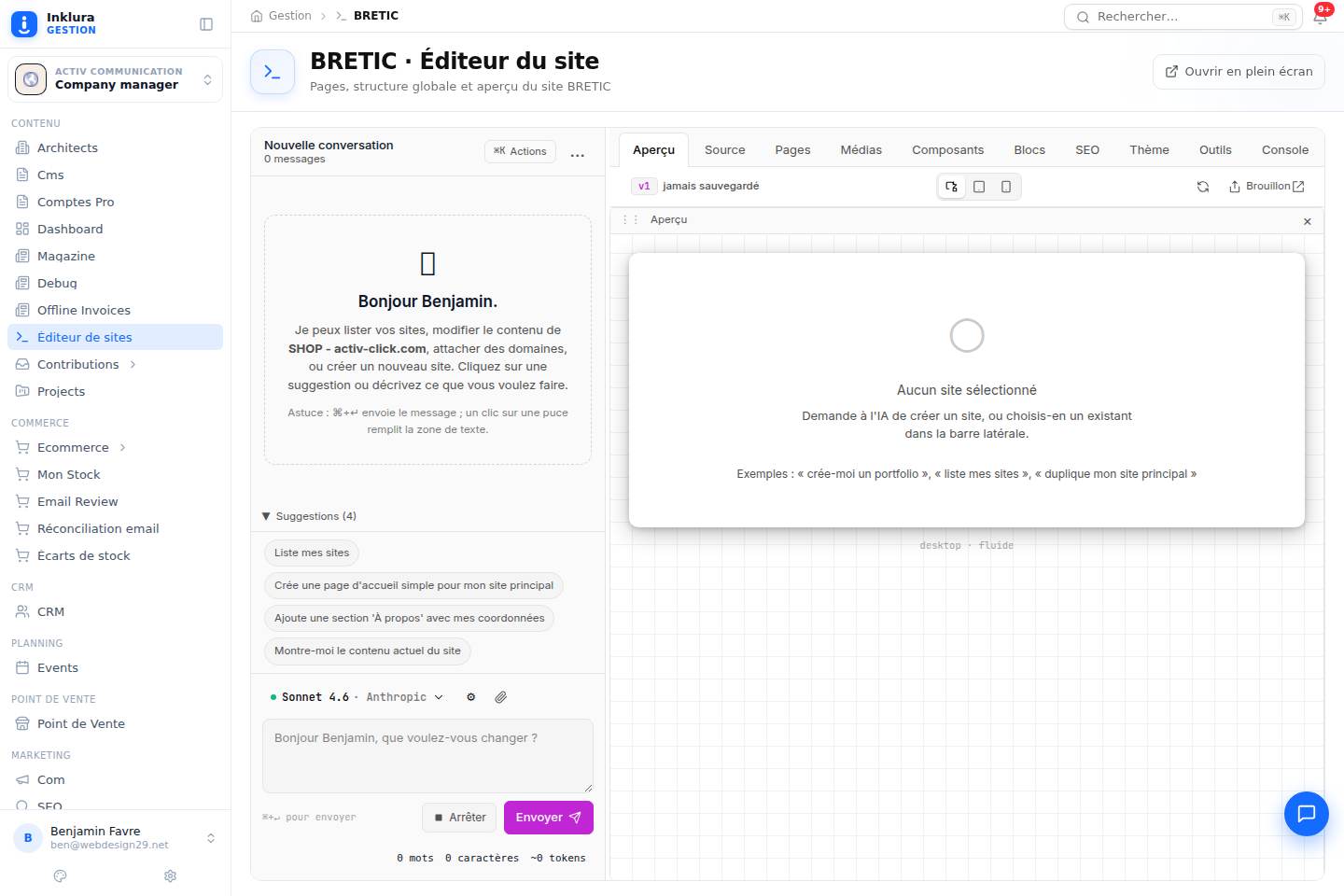The width and height of the screenshot is (1344, 896).
Task: Open the notifications bell
Action: pyautogui.click(x=1320, y=17)
